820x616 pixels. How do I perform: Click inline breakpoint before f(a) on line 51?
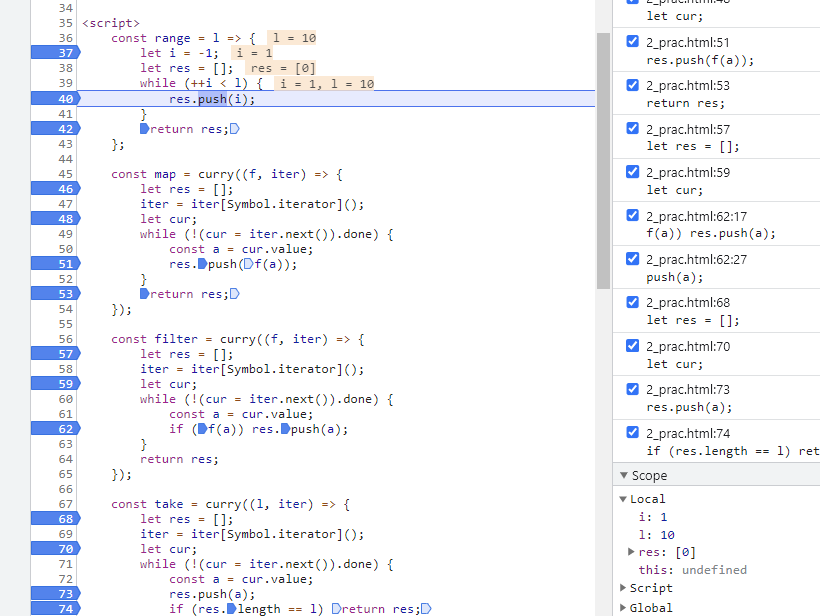(x=248, y=264)
